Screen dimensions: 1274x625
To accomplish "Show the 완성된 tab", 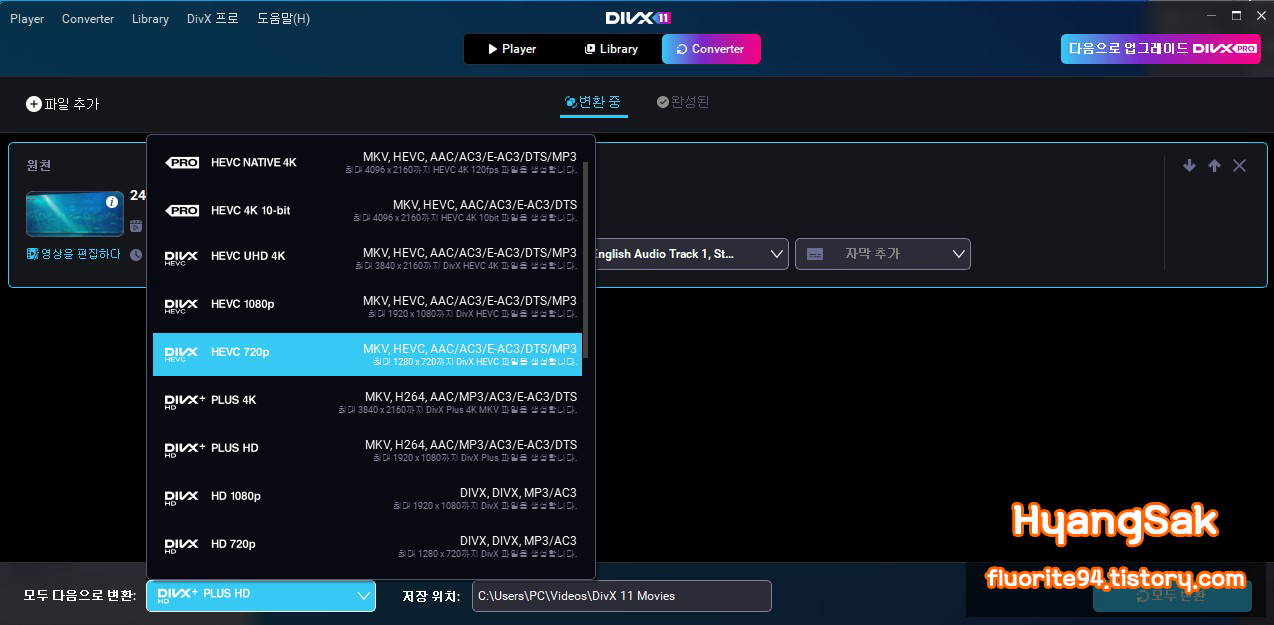I will coord(683,102).
